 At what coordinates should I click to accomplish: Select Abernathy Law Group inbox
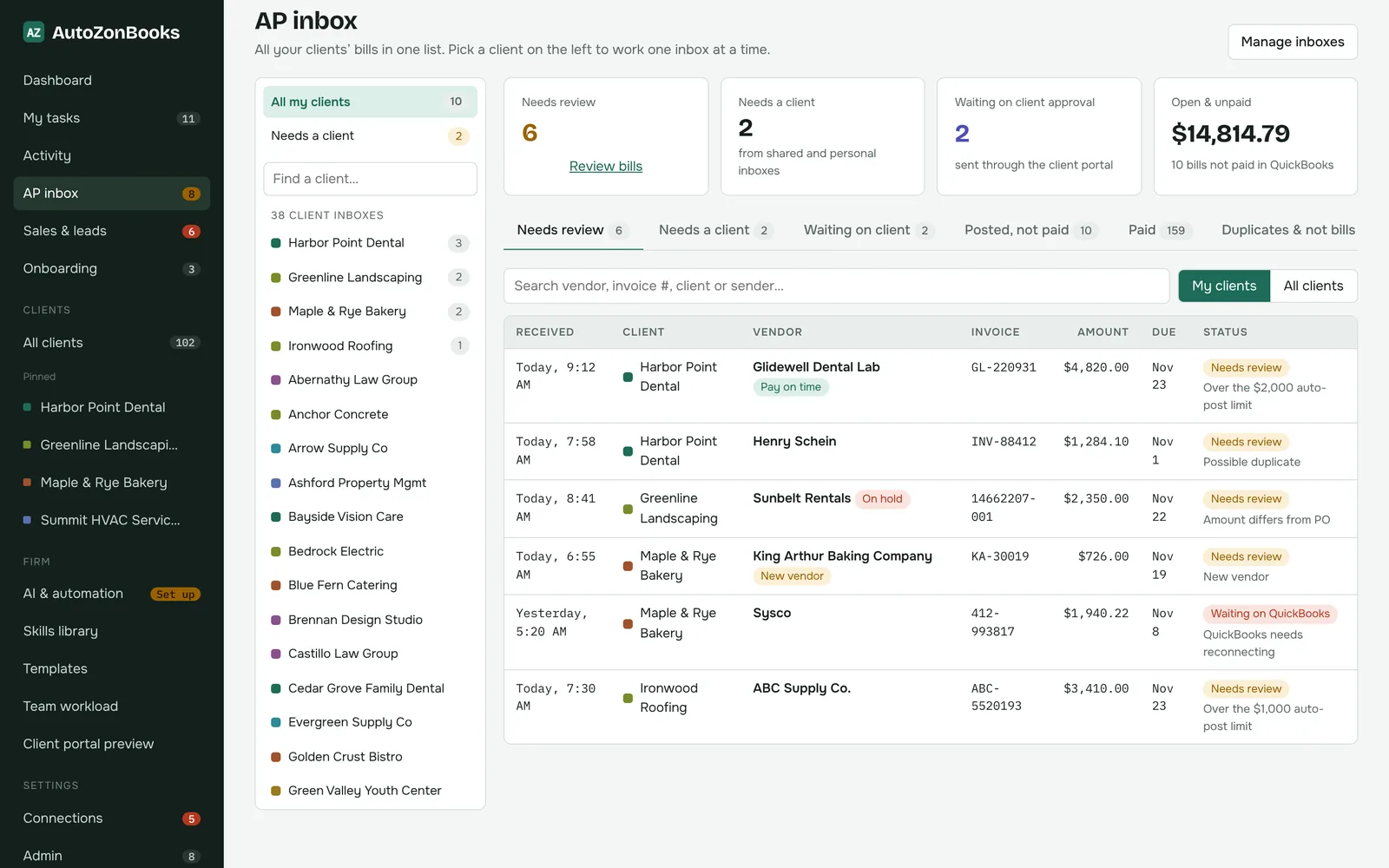coord(370,380)
